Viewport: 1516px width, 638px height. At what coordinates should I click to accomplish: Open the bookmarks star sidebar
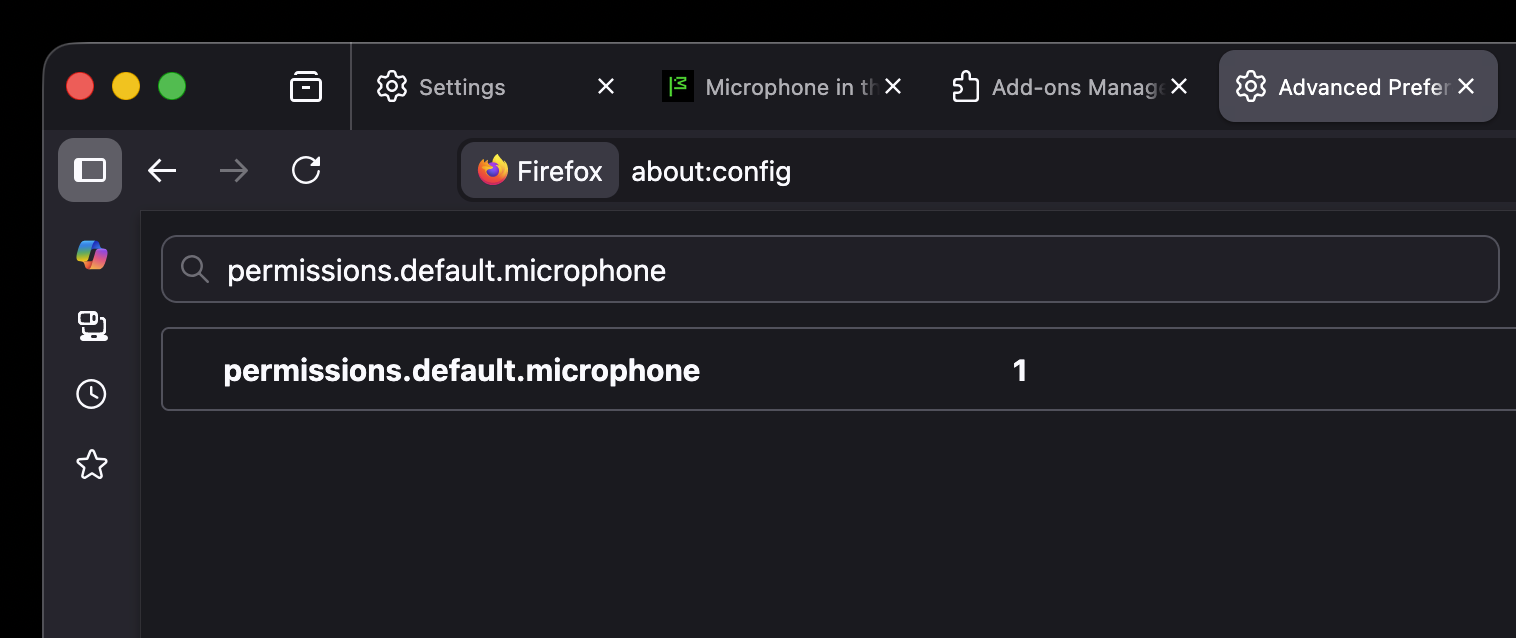[x=92, y=464]
